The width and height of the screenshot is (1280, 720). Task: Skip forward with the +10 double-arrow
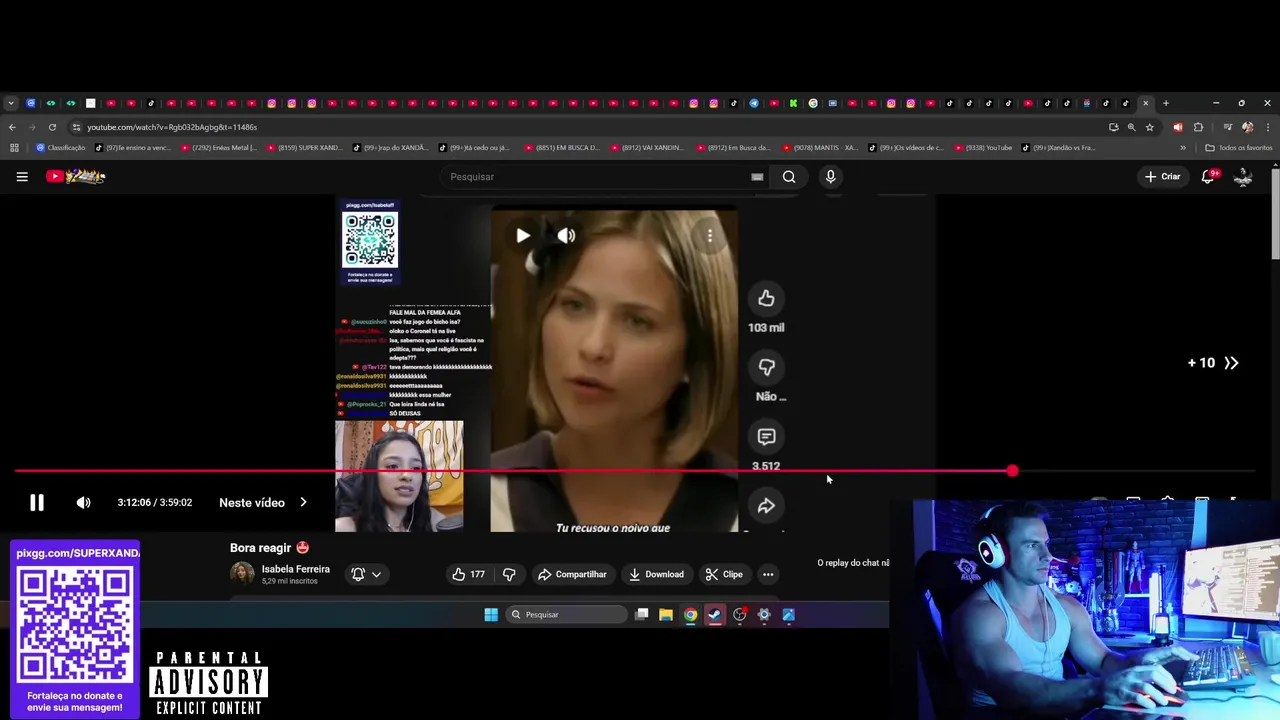[x=1213, y=363]
